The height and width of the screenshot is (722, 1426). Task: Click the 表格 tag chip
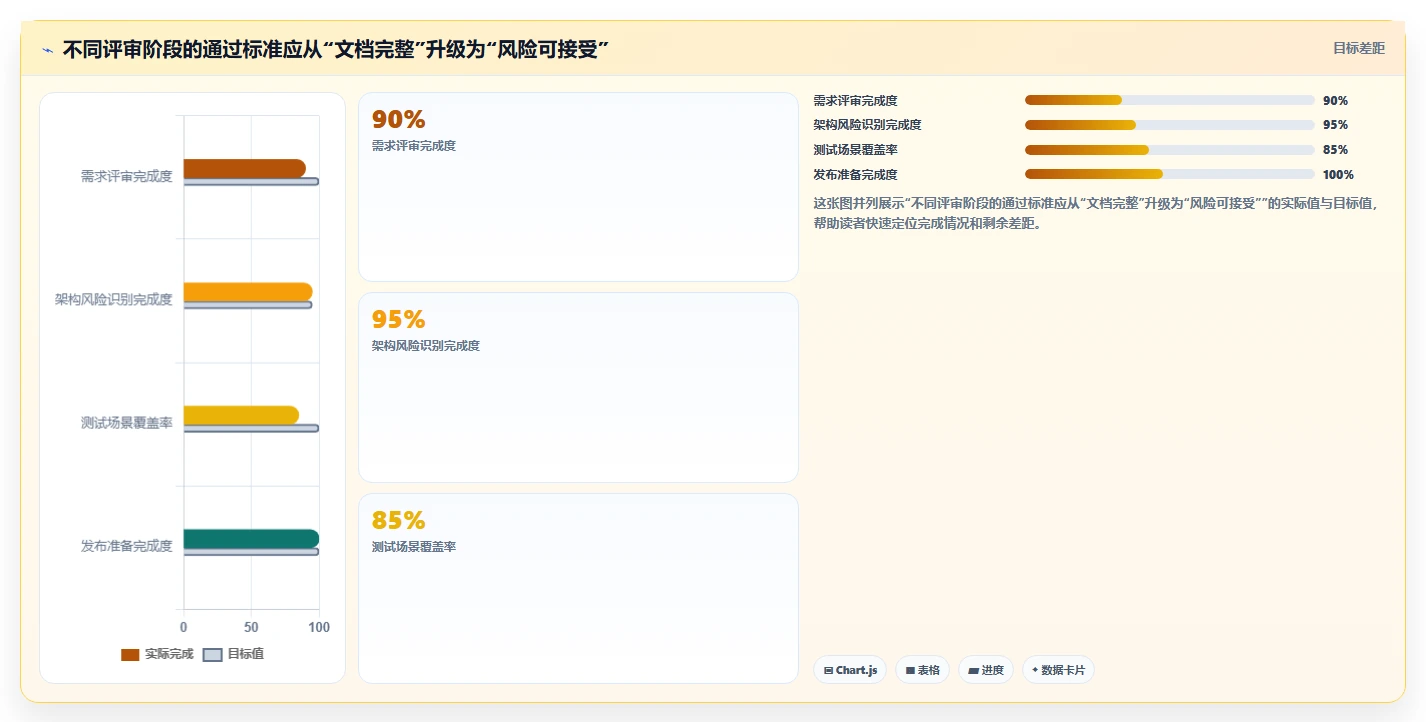922,670
